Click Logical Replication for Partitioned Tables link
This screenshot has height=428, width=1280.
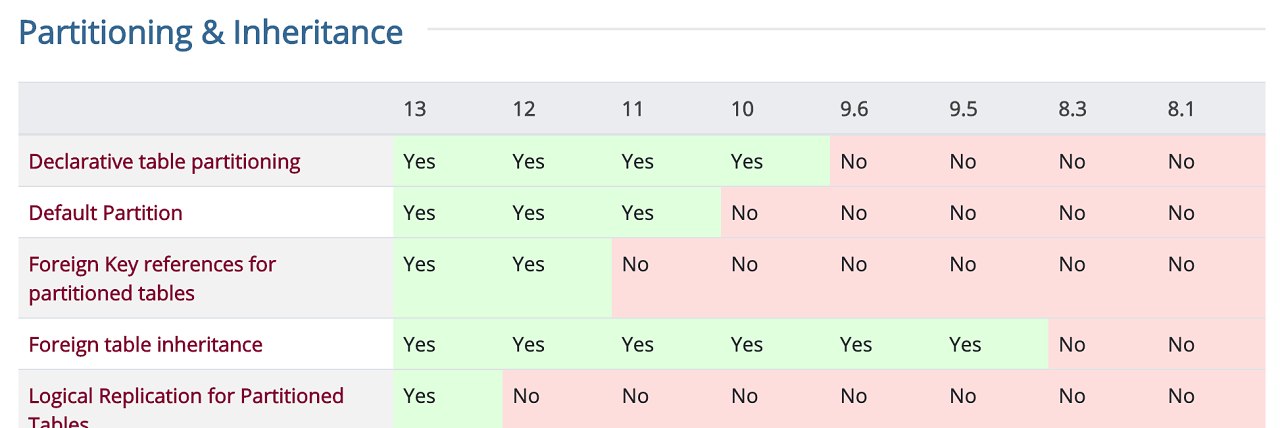(186, 396)
